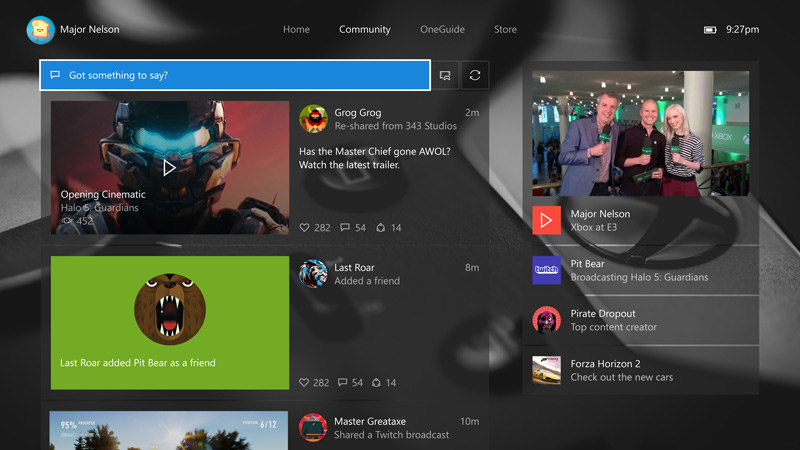Open Last Roar's profile name
Screen dimensions: 800x450
354,267
